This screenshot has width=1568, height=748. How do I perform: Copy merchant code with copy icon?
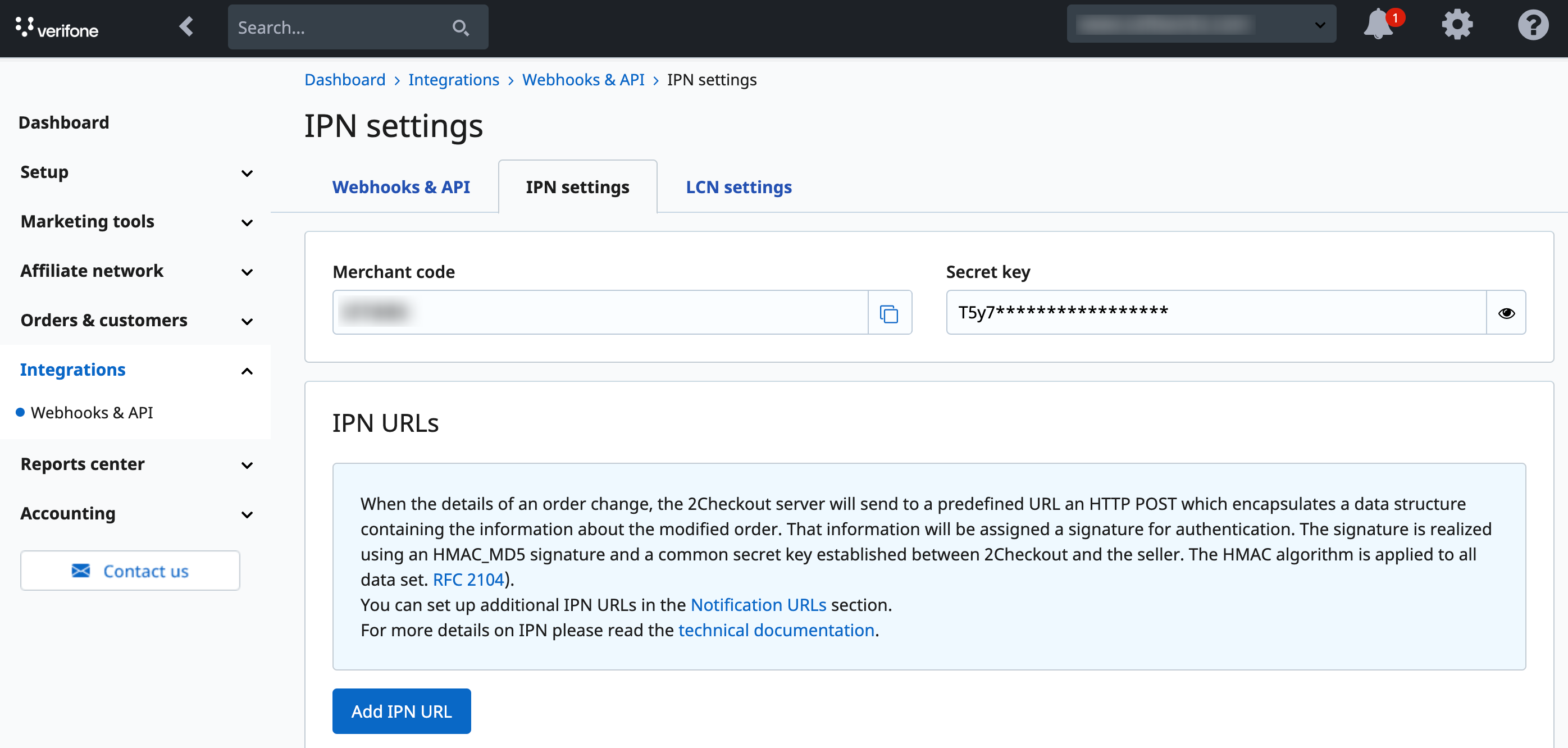[x=888, y=313]
